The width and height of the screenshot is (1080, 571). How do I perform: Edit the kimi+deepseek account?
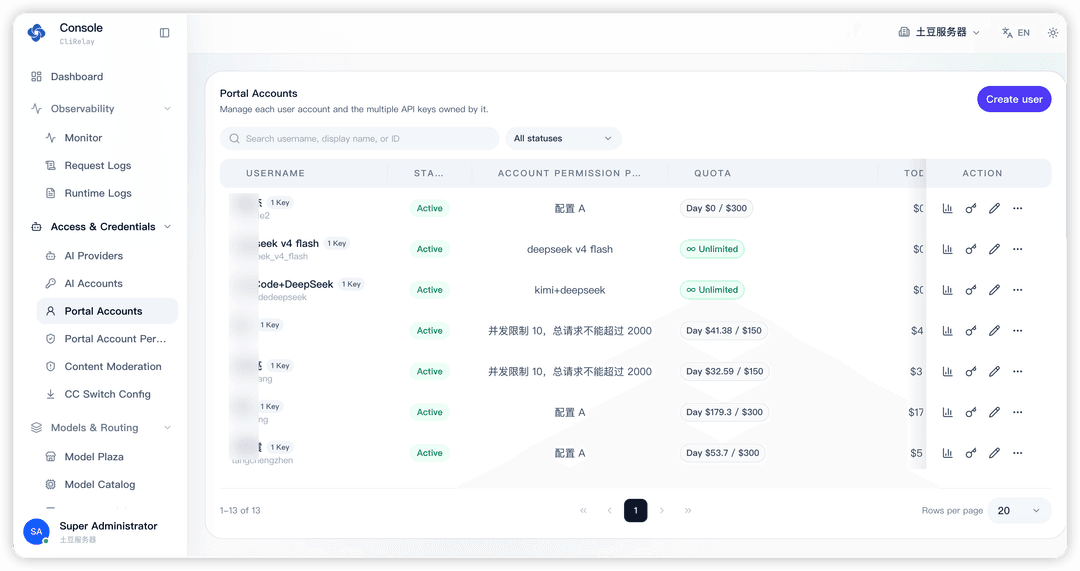(x=994, y=290)
